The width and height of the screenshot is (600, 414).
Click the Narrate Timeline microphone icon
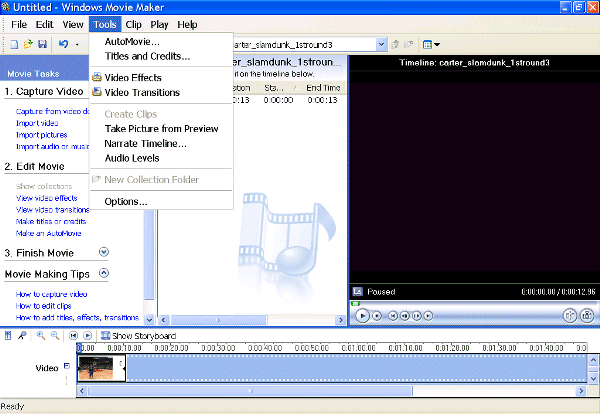tap(22, 336)
